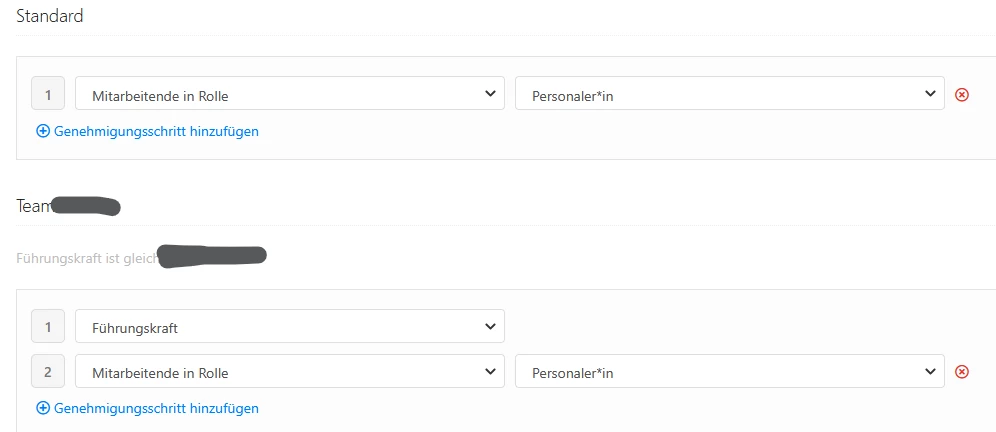
Task: Open Team step 2 "Mitarbeitende in Rolle" dropdown
Action: [x=289, y=372]
